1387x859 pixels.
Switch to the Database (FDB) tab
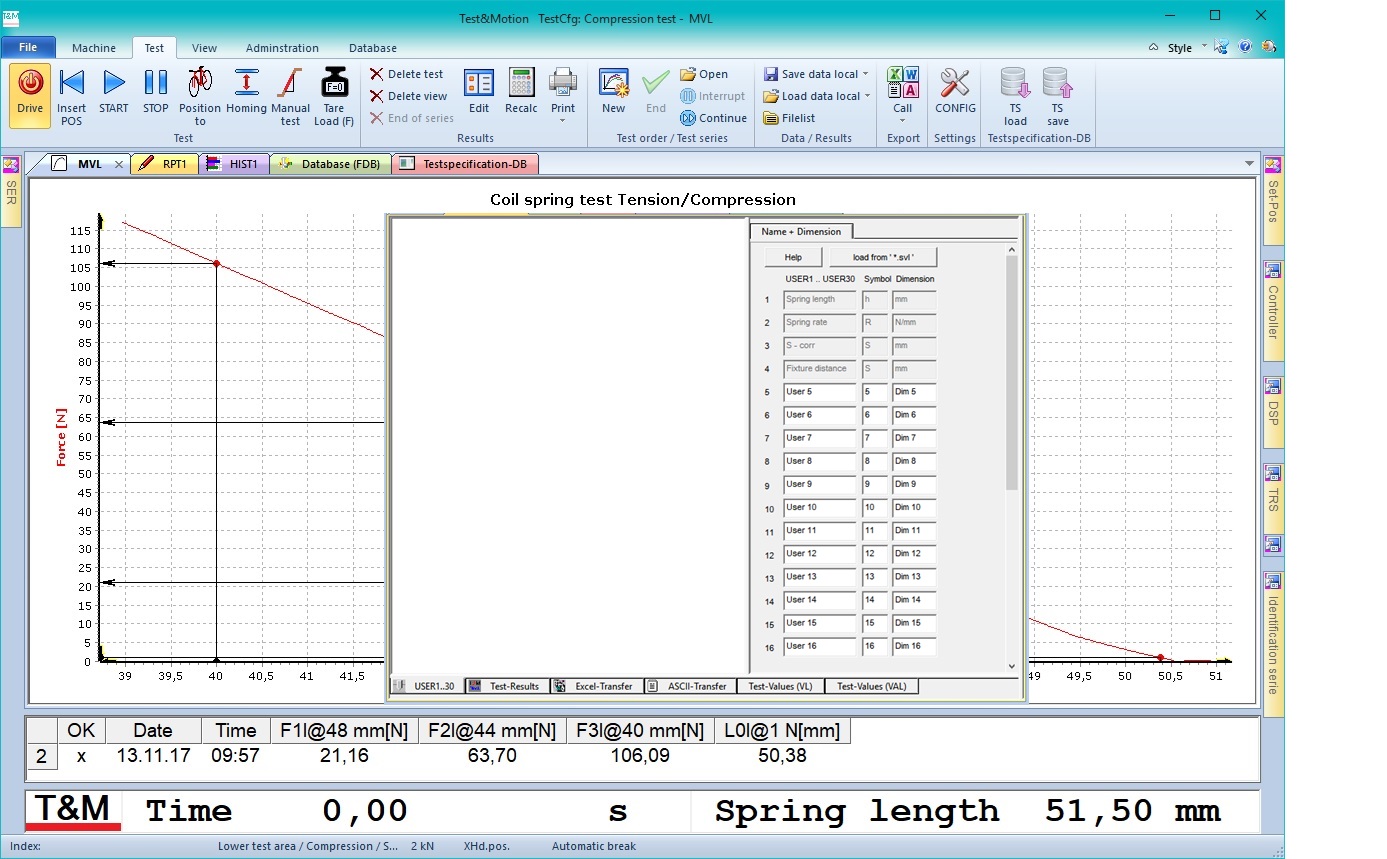(331, 164)
